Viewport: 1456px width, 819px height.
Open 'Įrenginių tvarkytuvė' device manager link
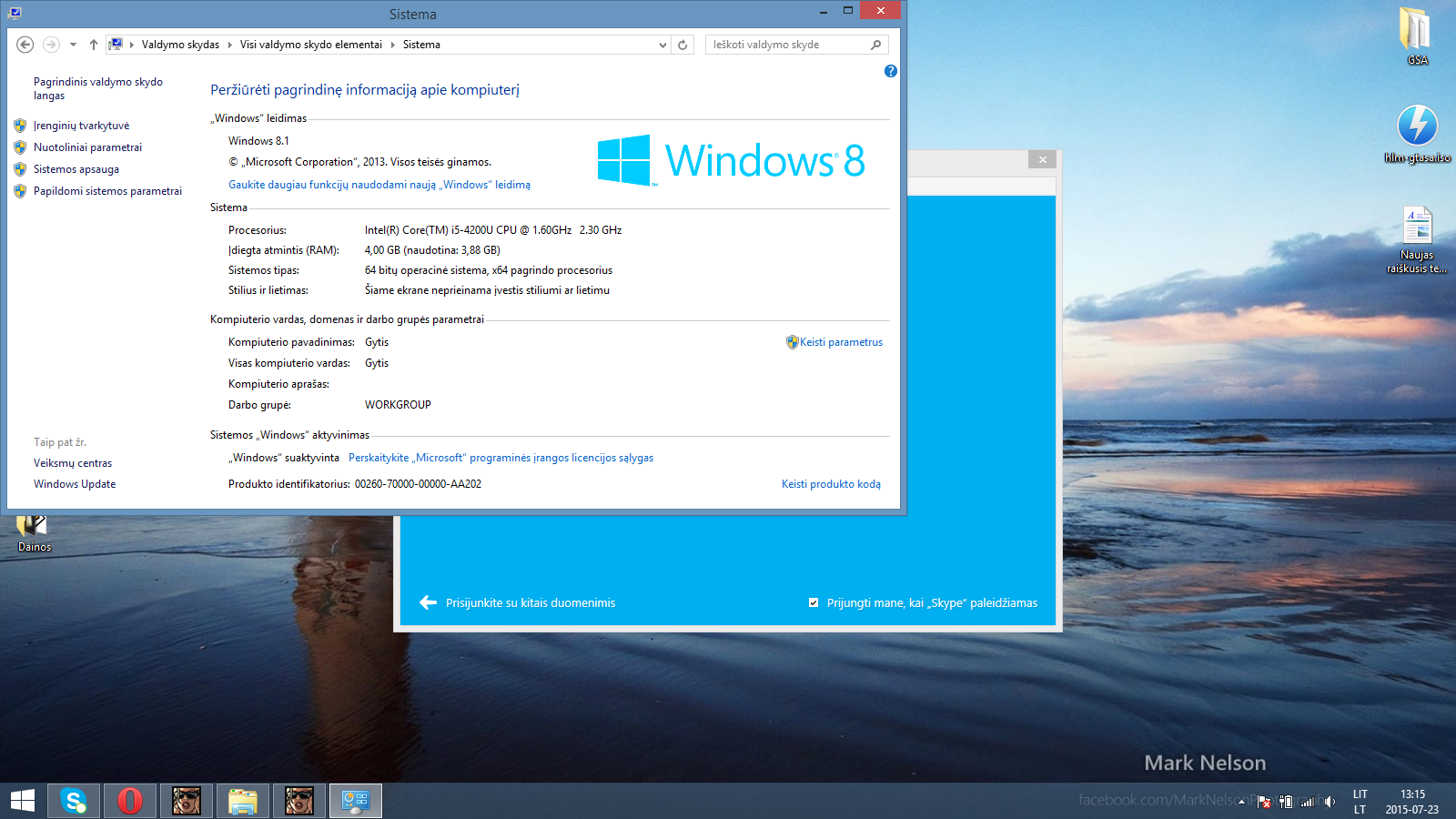(x=81, y=126)
